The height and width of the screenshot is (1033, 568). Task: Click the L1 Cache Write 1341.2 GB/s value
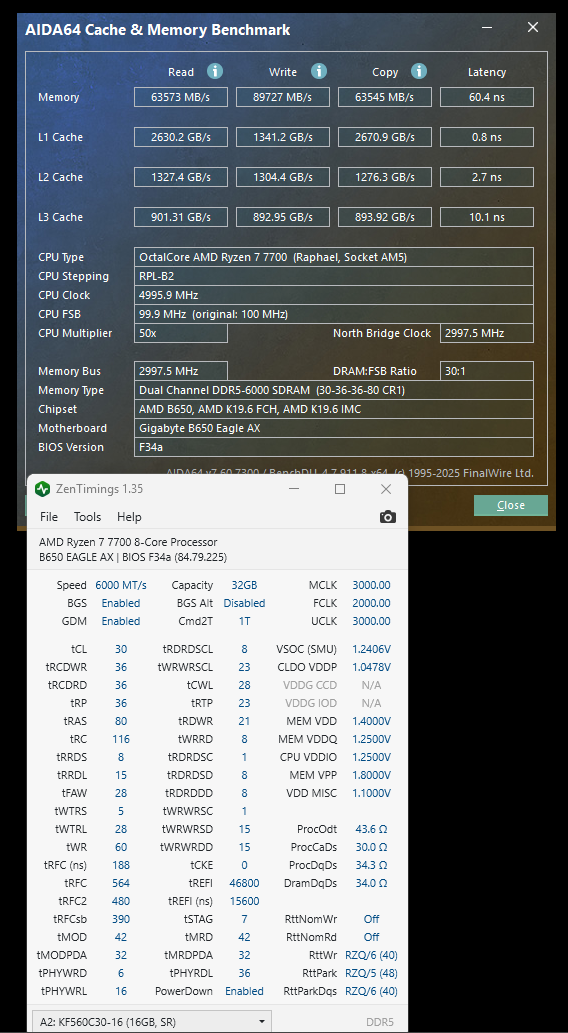click(x=283, y=137)
